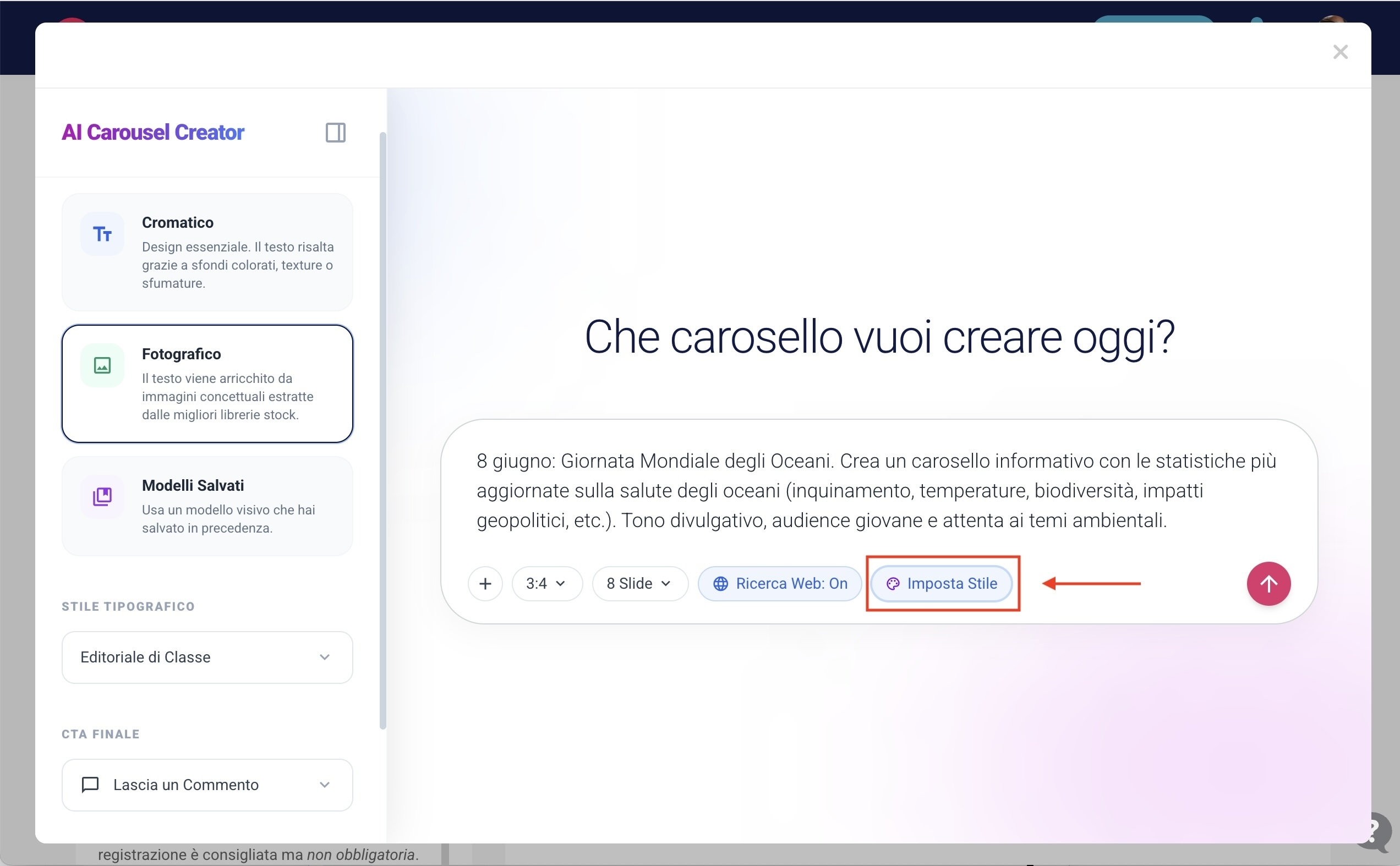Click the STILE TIPOGRAFICO label

pyautogui.click(x=128, y=606)
